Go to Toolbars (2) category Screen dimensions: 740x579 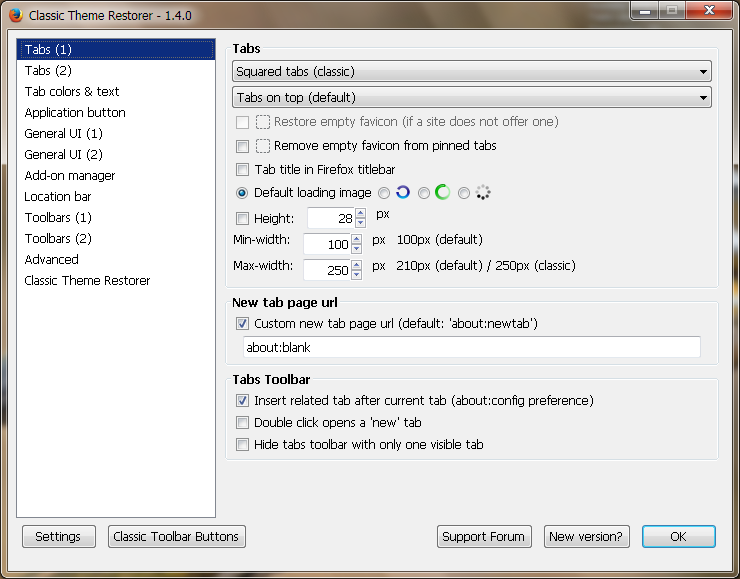coord(116,239)
